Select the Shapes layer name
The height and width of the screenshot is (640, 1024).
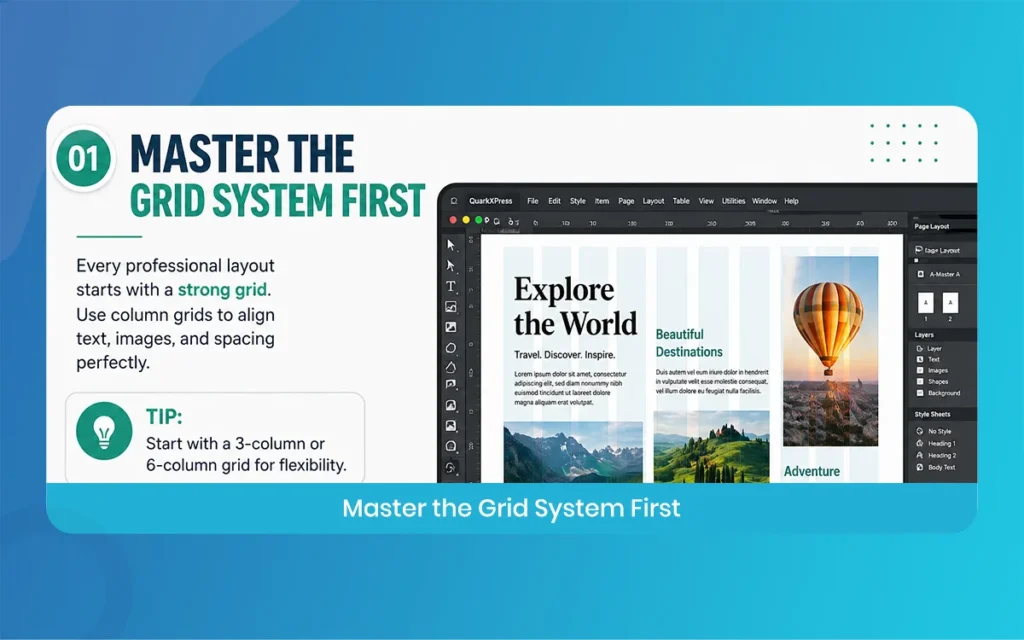[938, 381]
